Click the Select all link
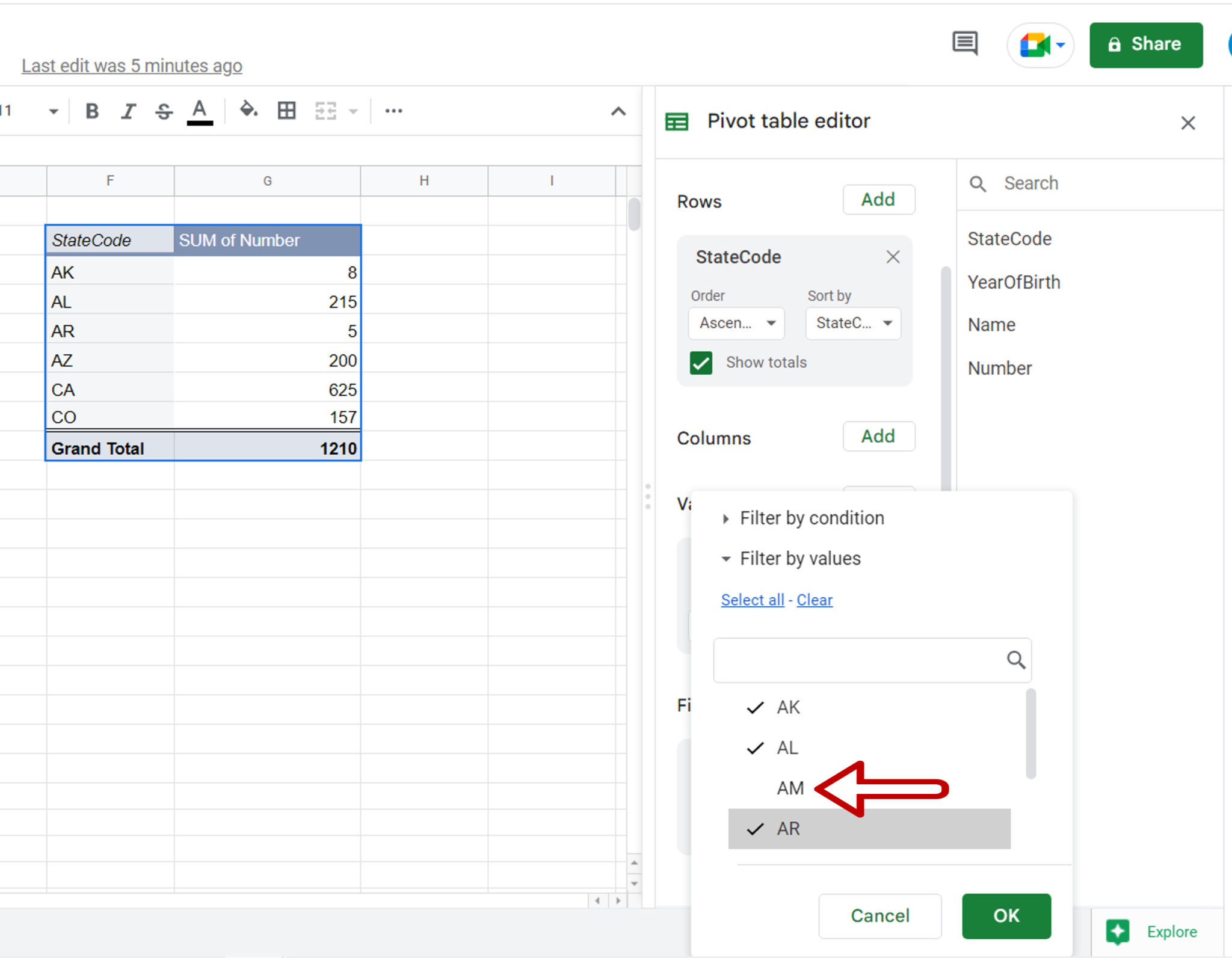This screenshot has width=1232, height=958. [751, 600]
